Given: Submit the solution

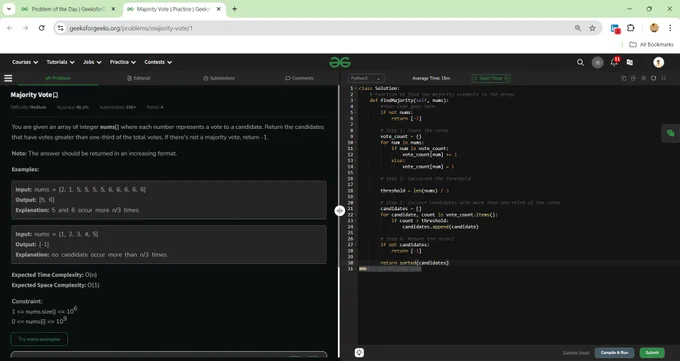Looking at the screenshot, I should 652,353.
